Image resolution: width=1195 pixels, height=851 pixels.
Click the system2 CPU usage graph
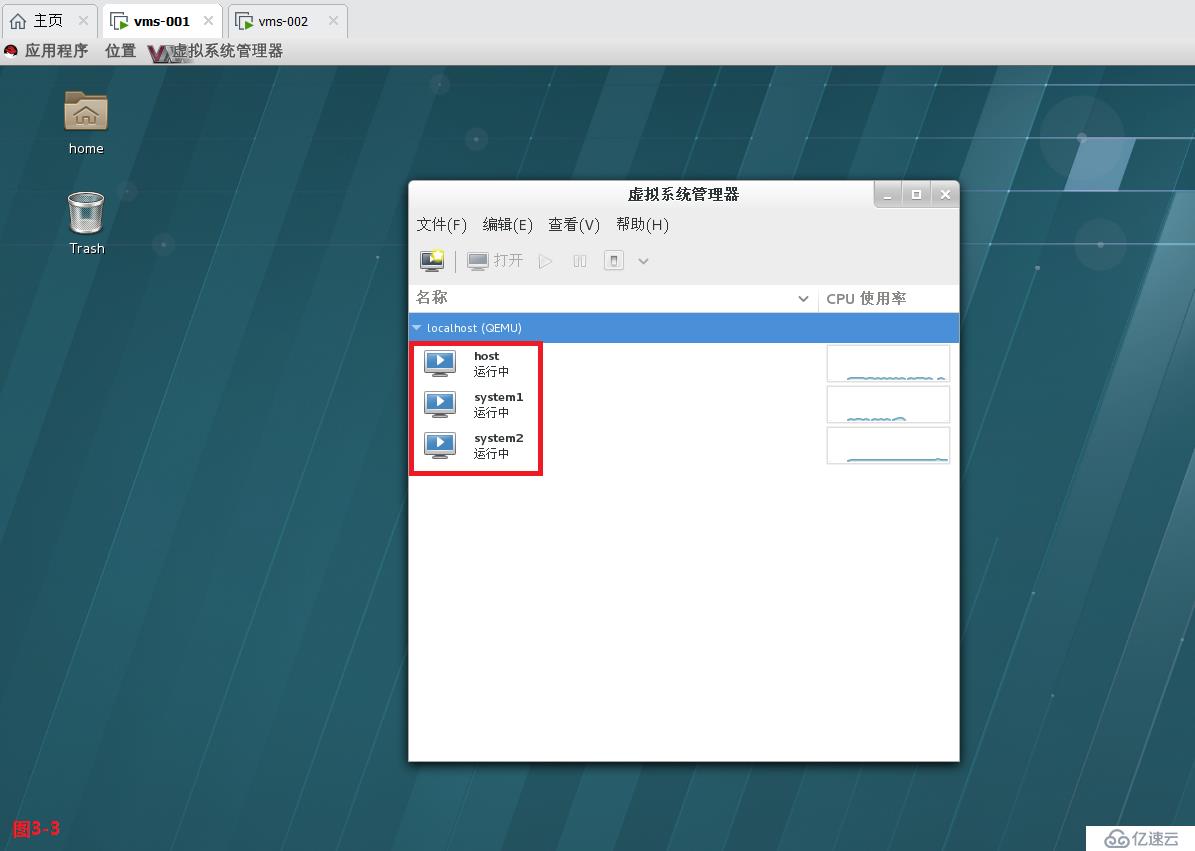[888, 446]
